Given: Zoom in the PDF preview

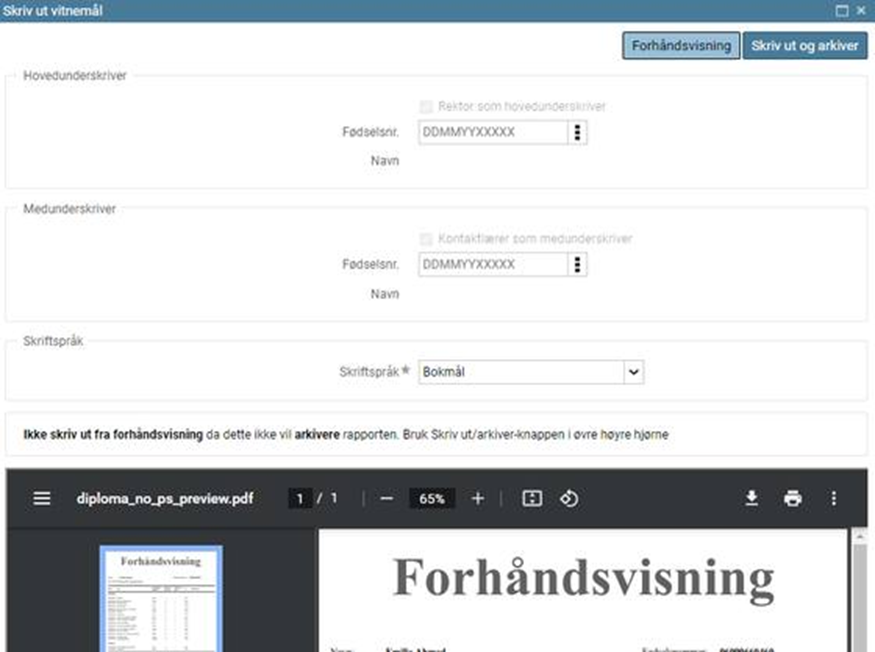Looking at the screenshot, I should pyautogui.click(x=477, y=498).
